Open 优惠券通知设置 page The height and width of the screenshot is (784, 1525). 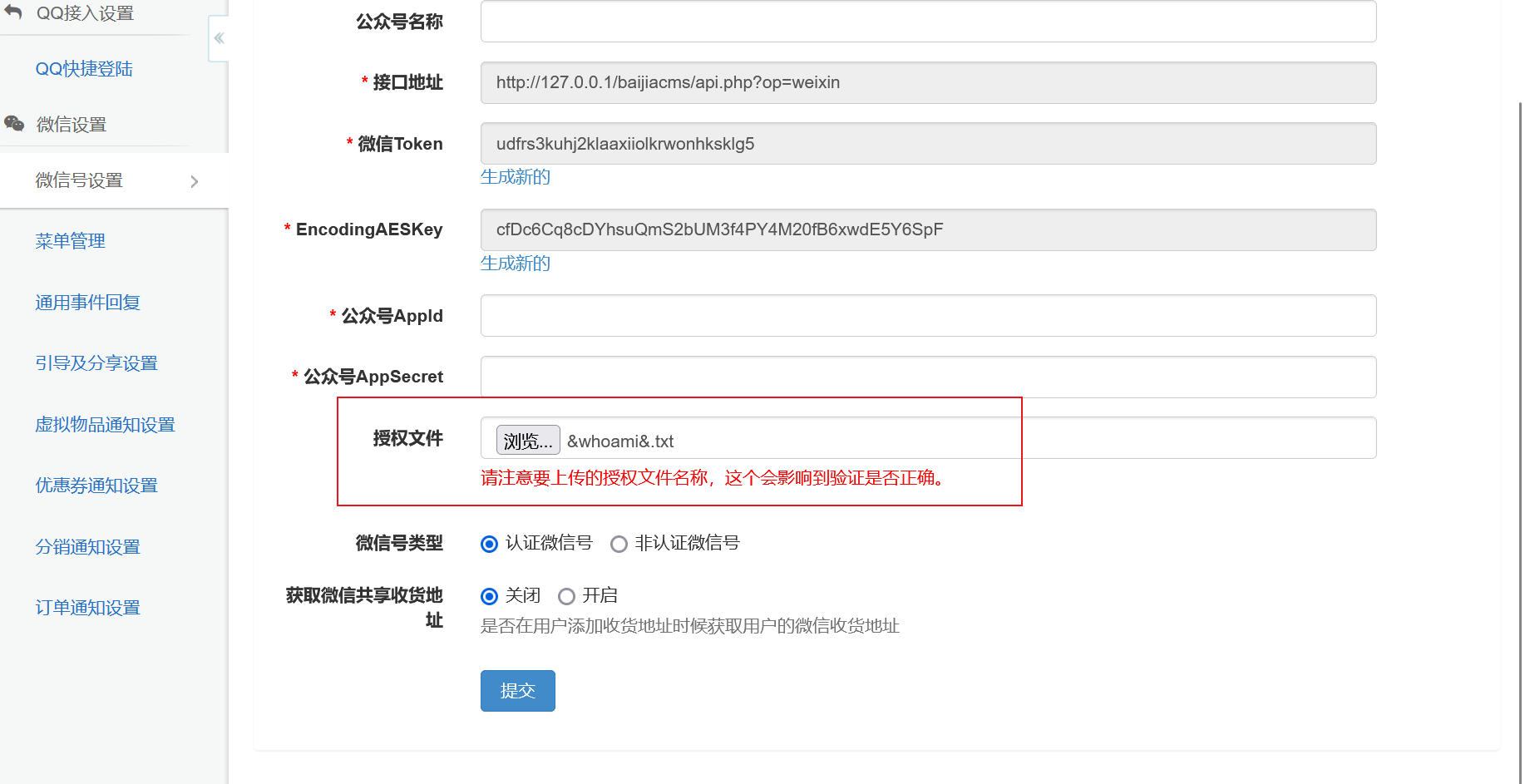pyautogui.click(x=96, y=486)
